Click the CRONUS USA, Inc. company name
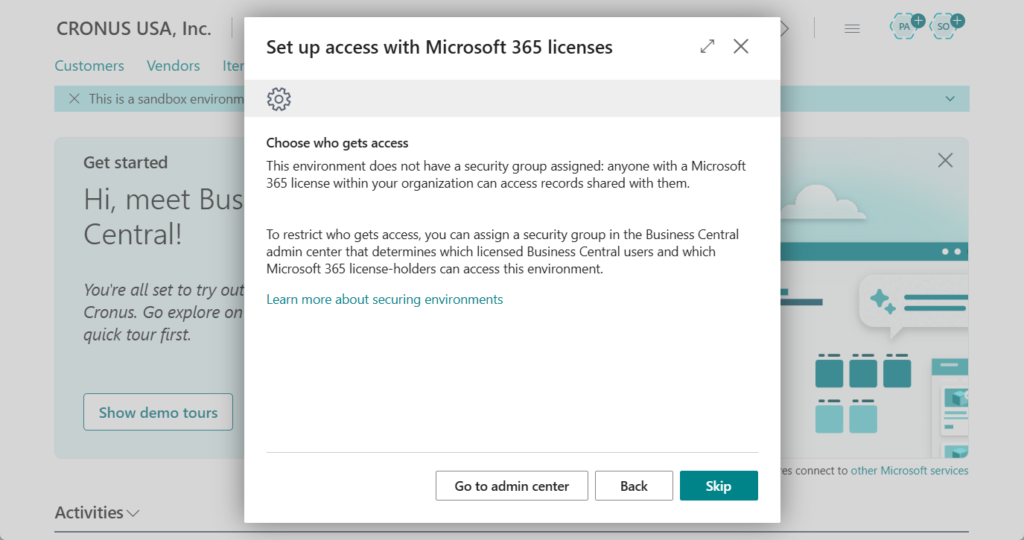This screenshot has width=1024, height=540. pyautogui.click(x=134, y=29)
